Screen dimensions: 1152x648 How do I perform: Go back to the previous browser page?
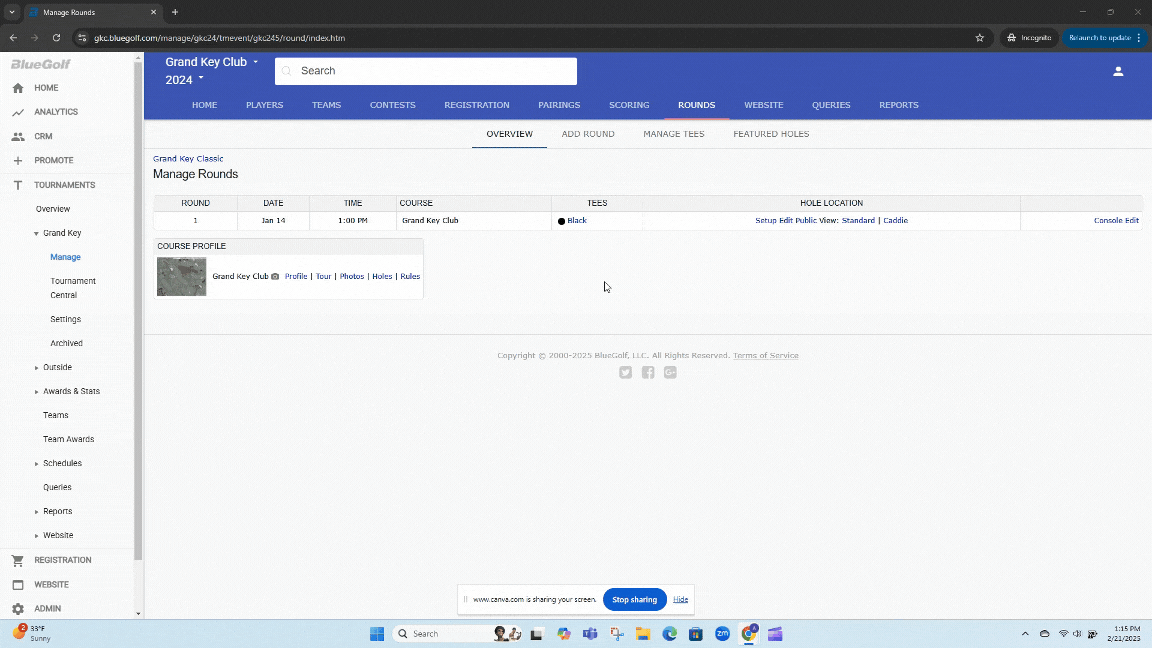[13, 37]
